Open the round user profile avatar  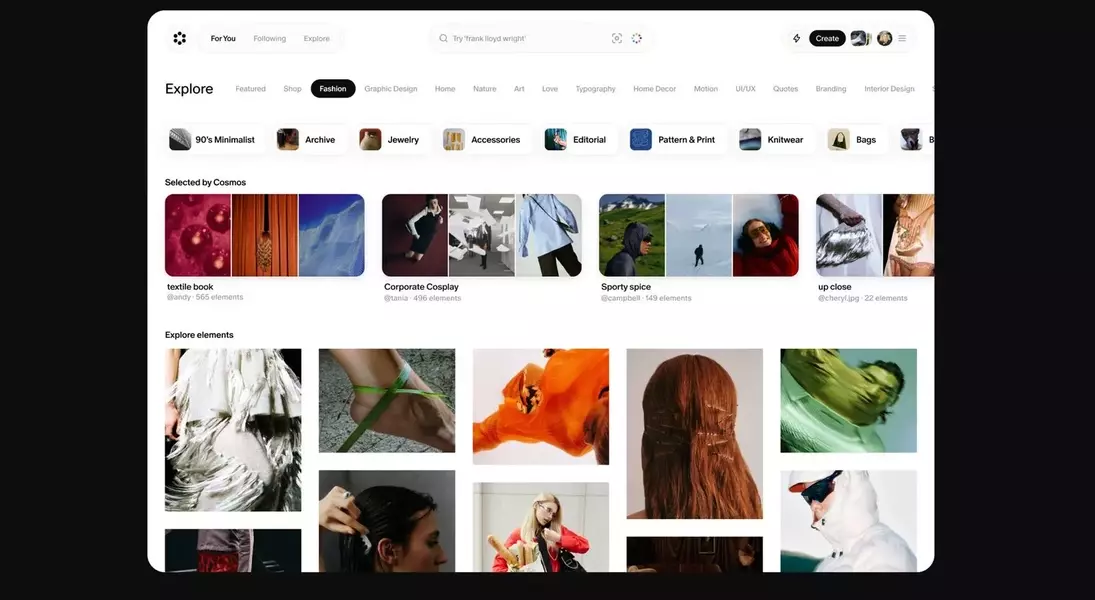click(884, 38)
